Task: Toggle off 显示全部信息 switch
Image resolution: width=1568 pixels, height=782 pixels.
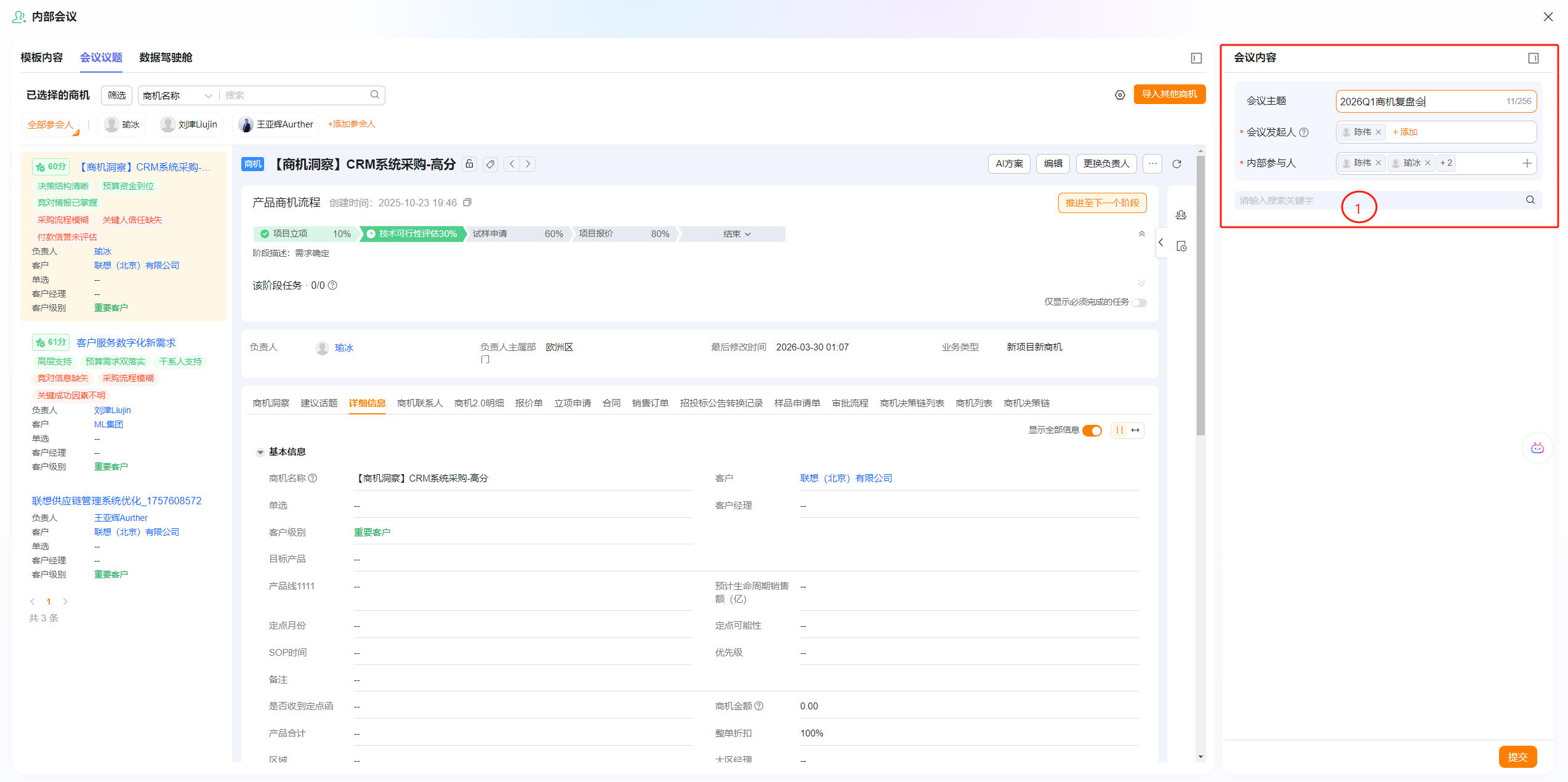Action: 1092,430
